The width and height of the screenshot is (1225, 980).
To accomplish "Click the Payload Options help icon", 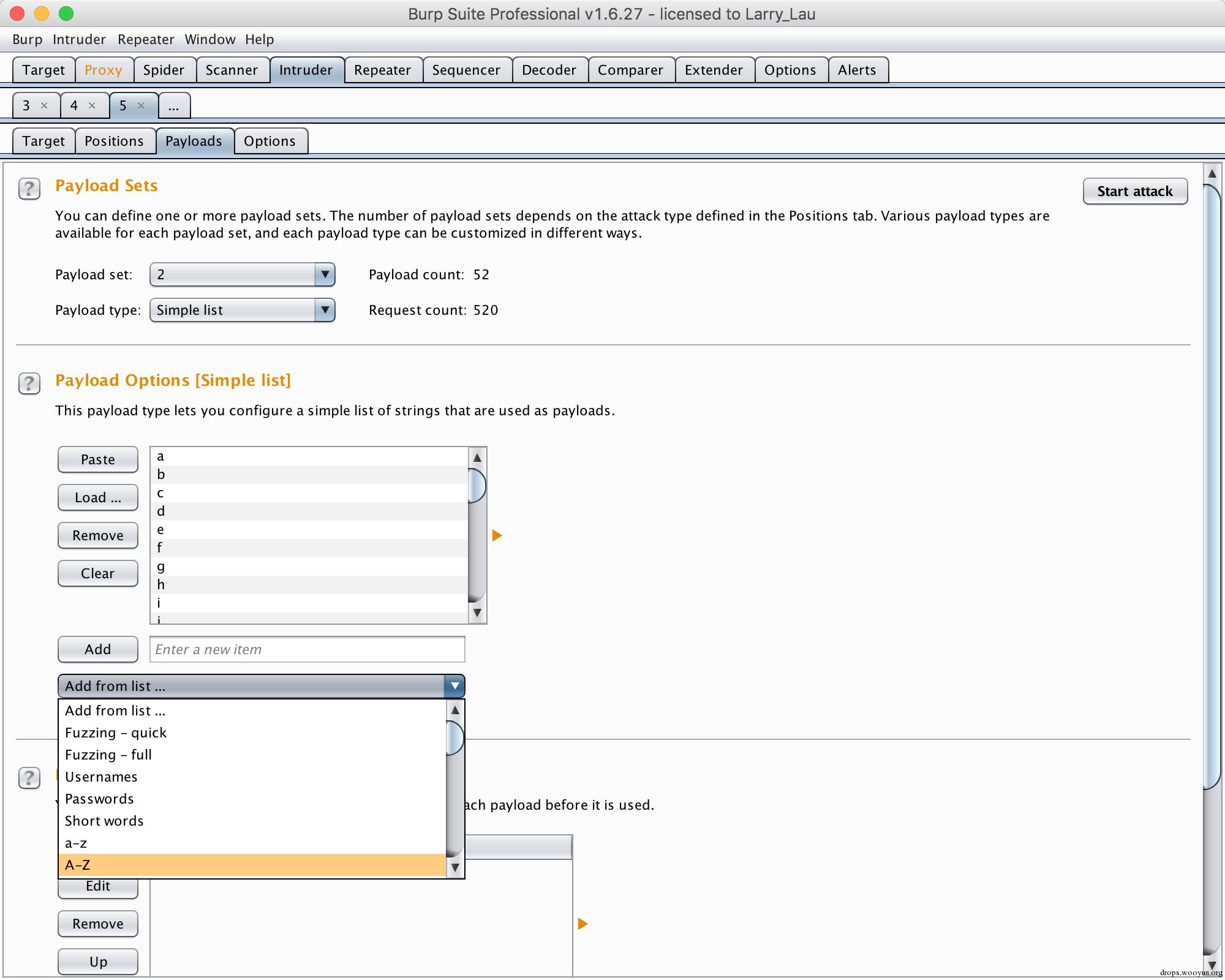I will click(29, 383).
